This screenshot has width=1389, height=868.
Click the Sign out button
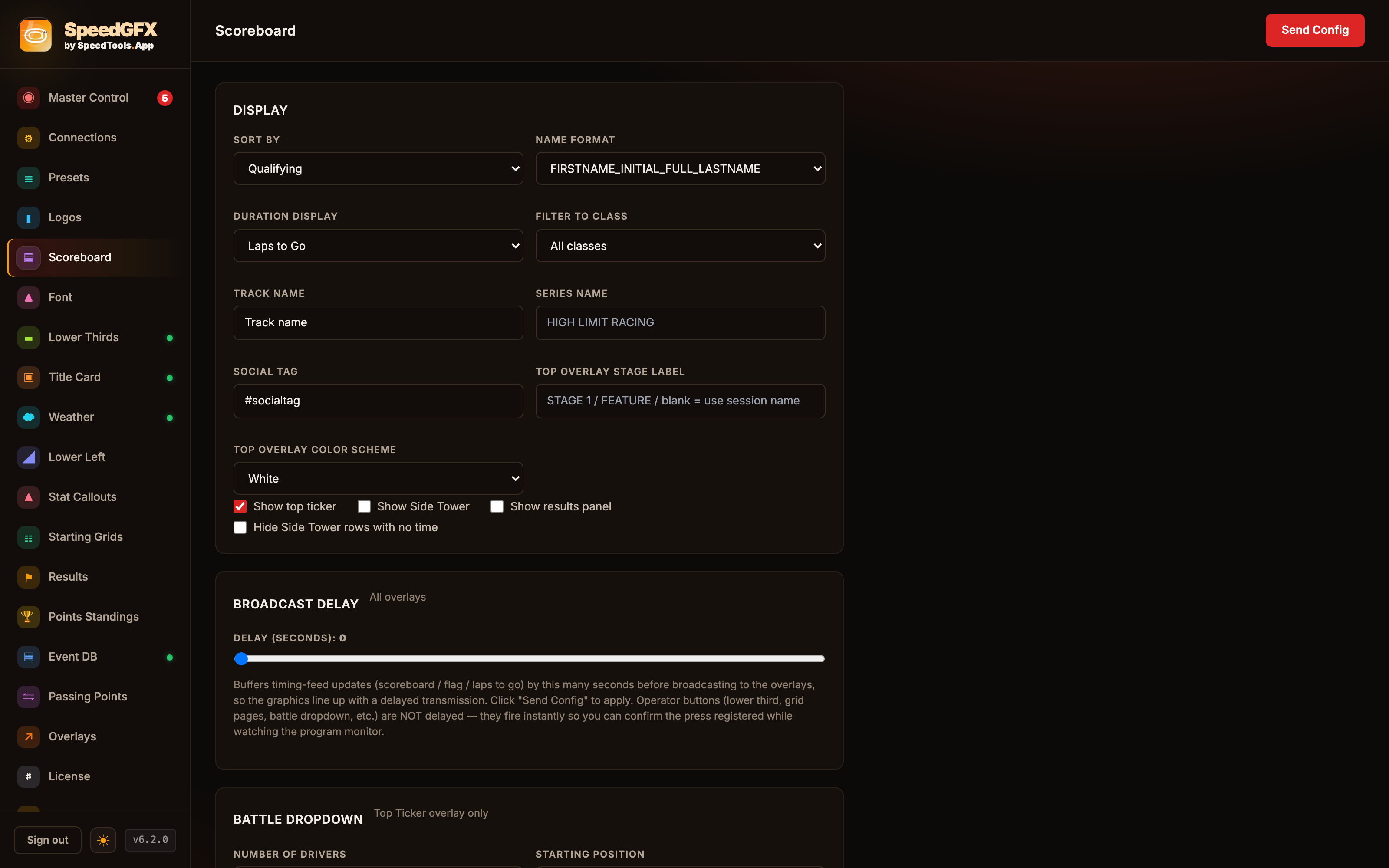(x=48, y=840)
